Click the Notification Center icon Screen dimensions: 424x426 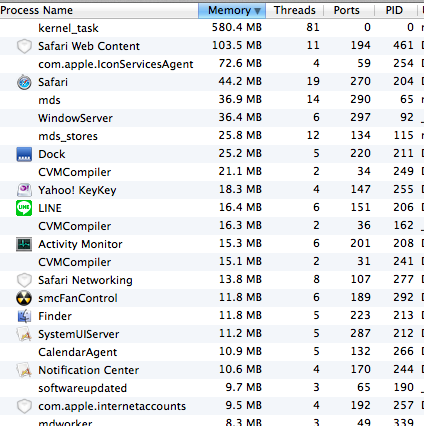(x=24, y=370)
